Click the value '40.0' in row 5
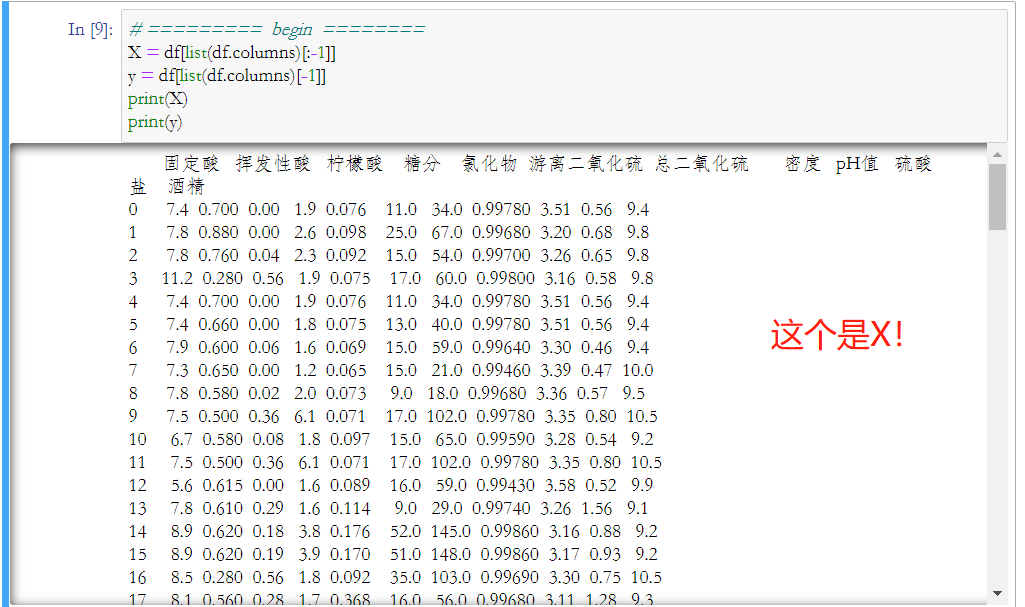Viewport: 1025px width, 607px height. tap(447, 325)
